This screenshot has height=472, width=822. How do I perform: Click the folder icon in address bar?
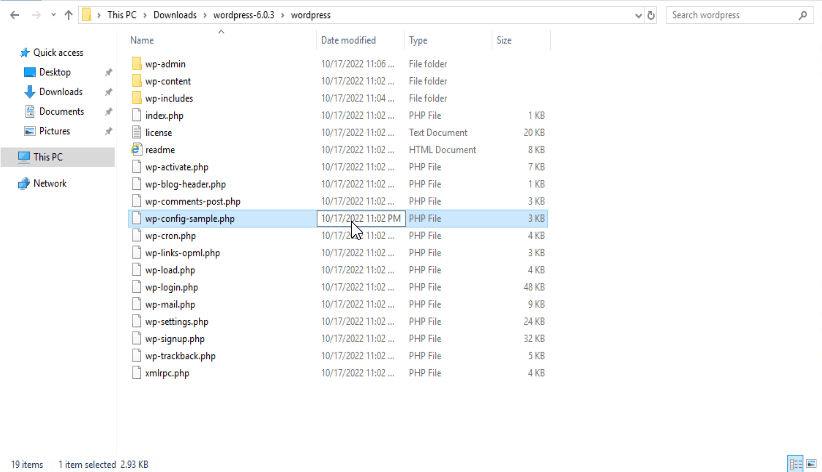(86, 15)
